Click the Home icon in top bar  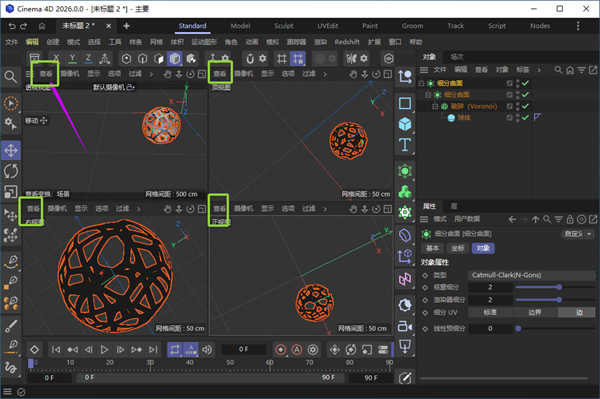coord(42,26)
